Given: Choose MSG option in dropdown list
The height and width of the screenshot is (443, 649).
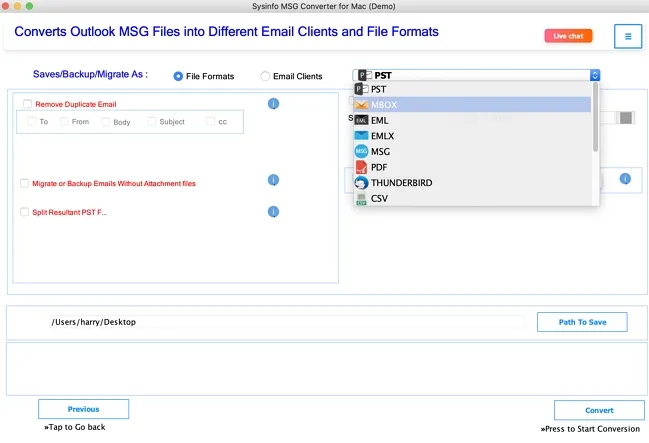Looking at the screenshot, I should pos(472,152).
